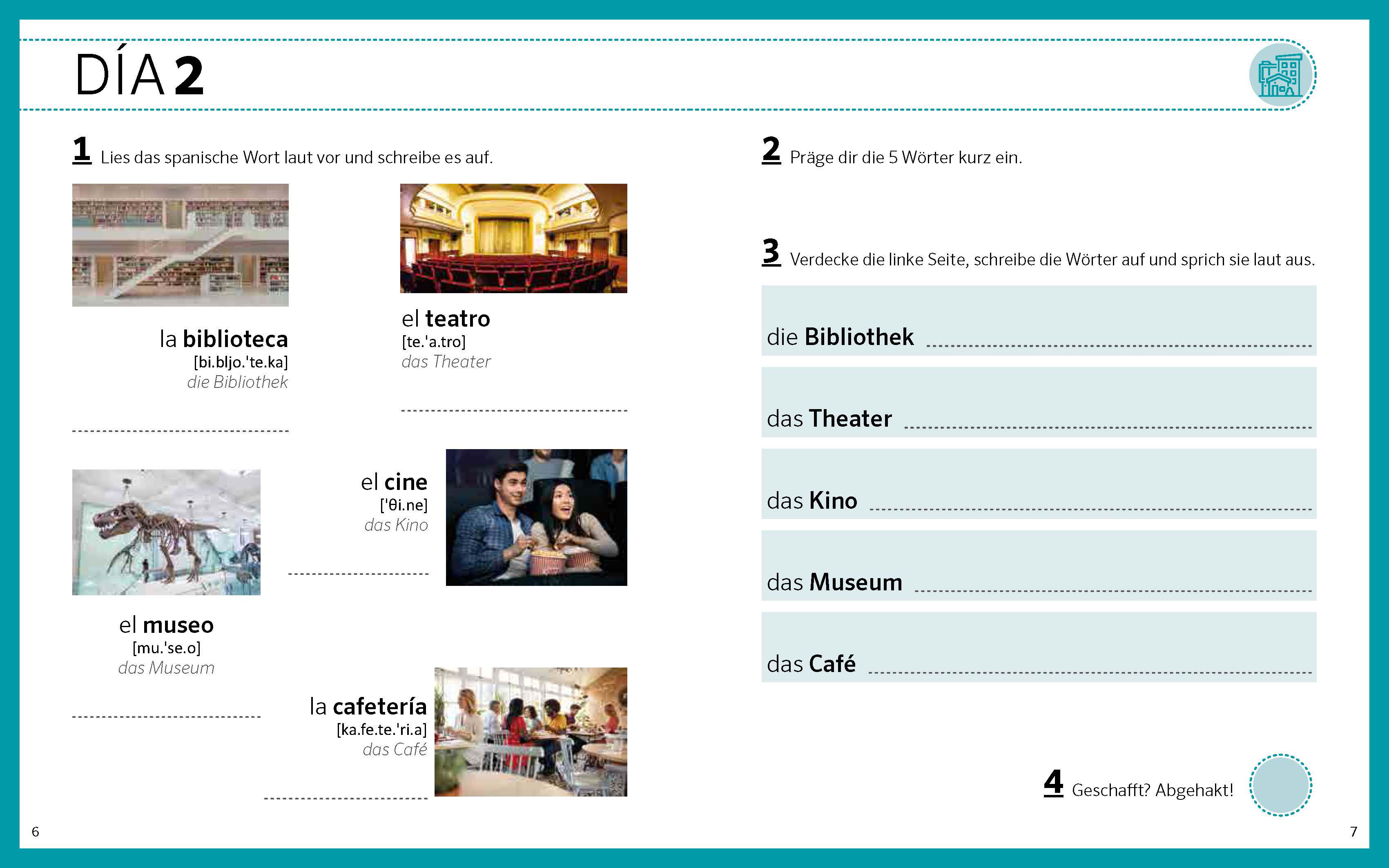Click the cinema couple with popcorn photo

536,517
